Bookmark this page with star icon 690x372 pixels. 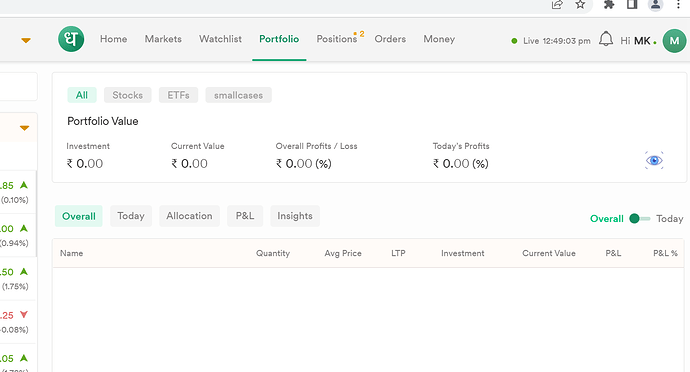[x=580, y=5]
